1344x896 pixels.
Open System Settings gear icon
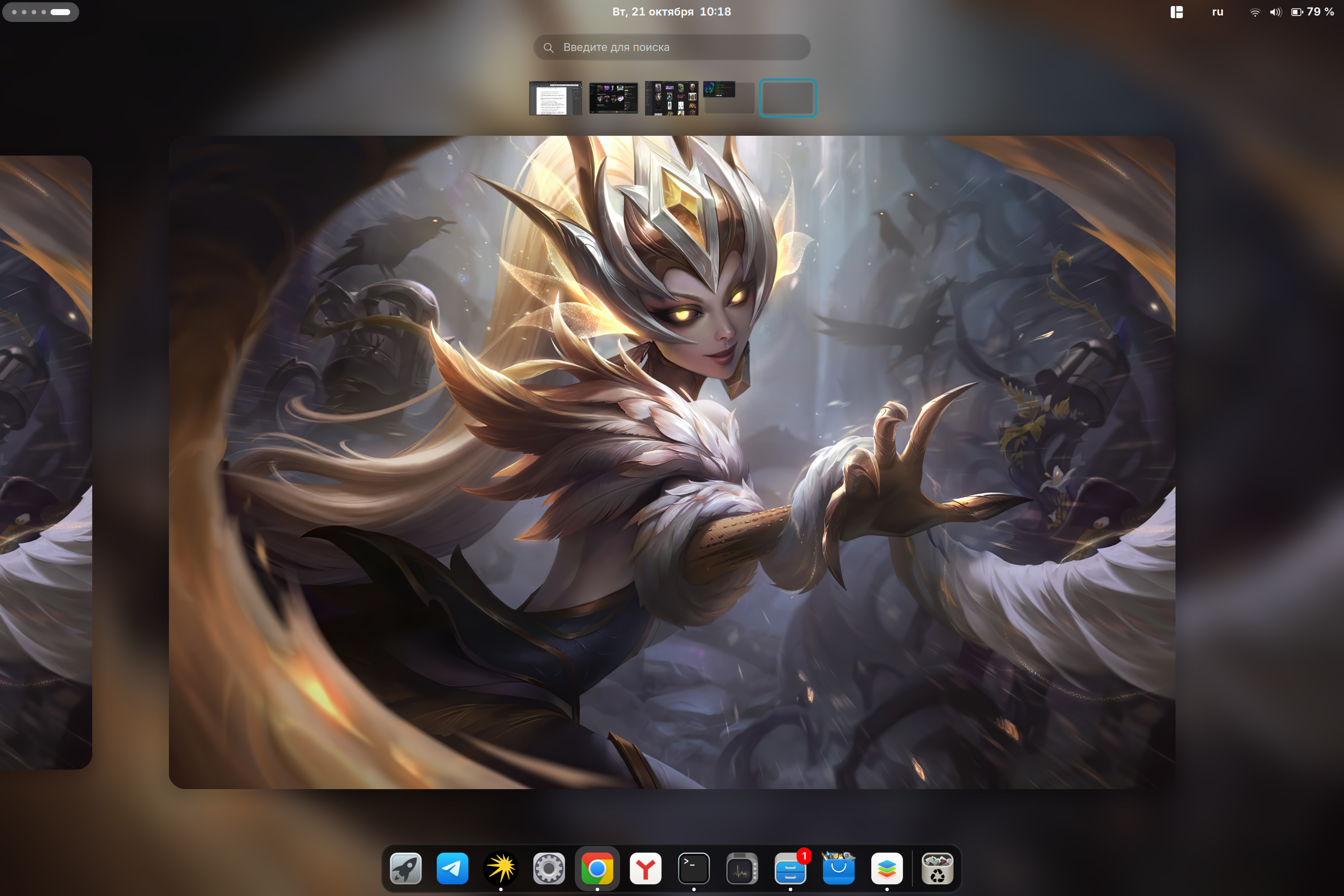point(549,868)
